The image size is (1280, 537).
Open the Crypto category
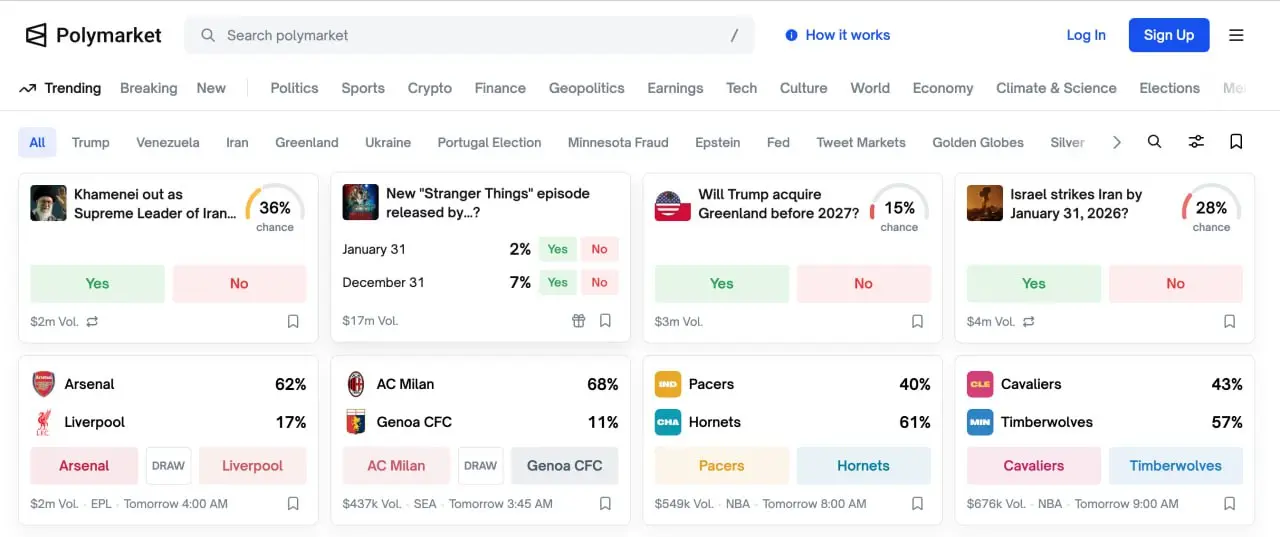pos(430,88)
